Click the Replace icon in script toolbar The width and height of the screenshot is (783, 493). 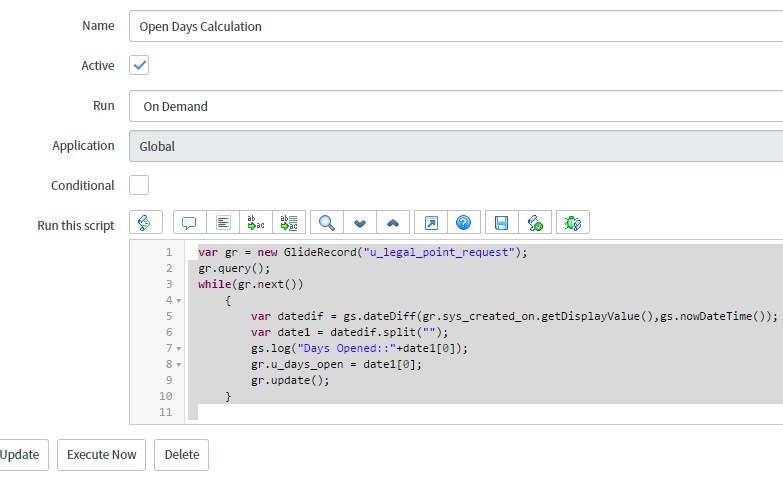point(256,222)
